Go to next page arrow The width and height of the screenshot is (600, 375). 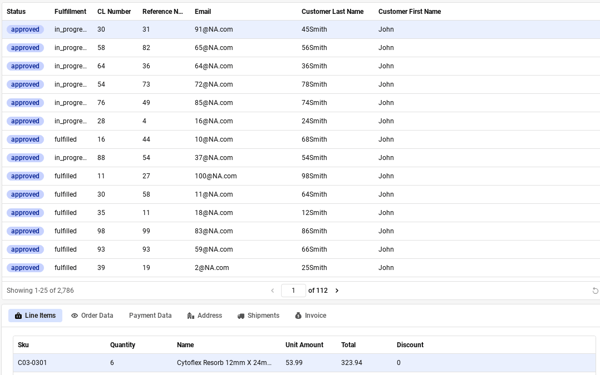coord(337,291)
